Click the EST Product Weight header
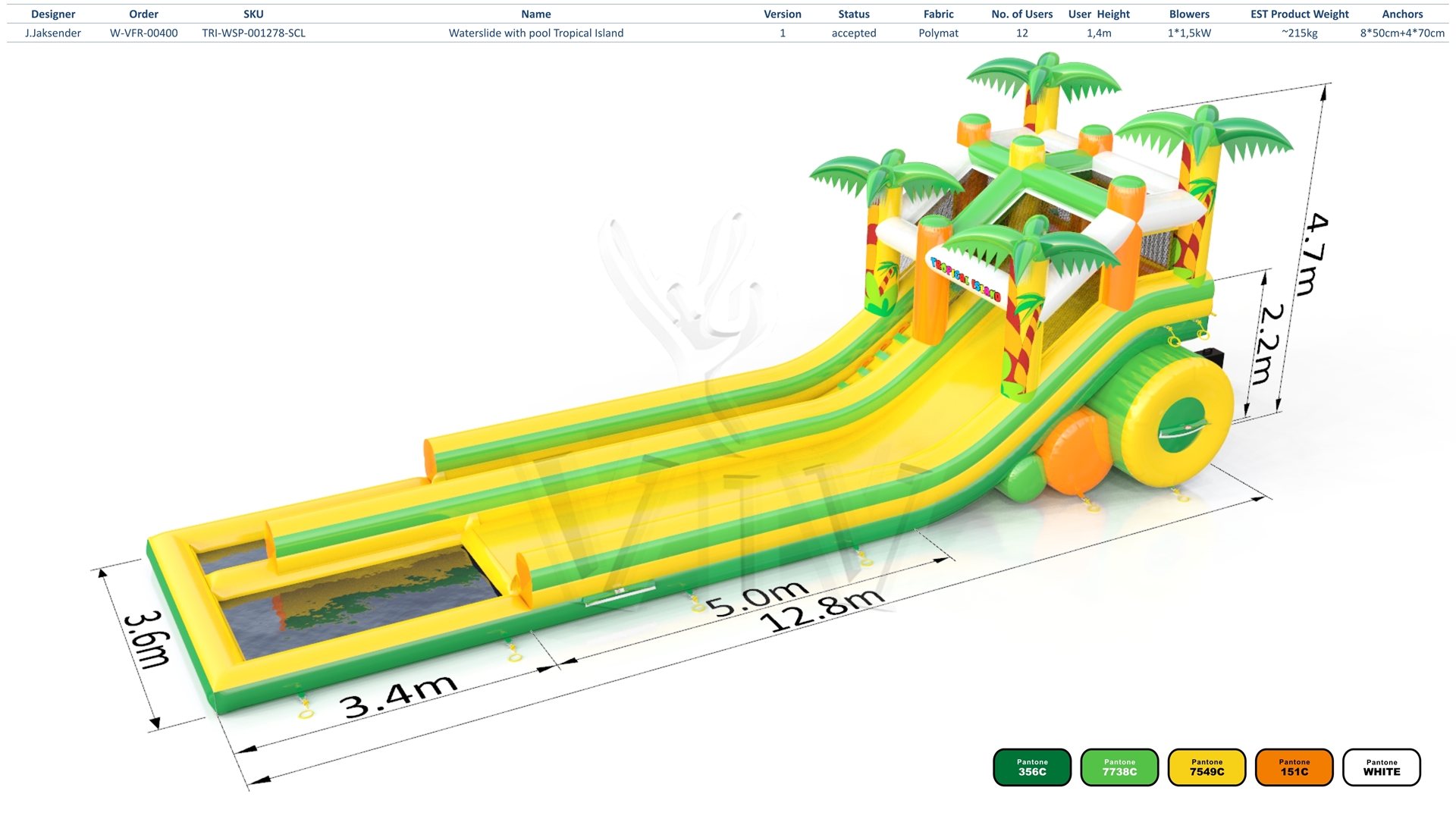The image size is (1456, 819). pyautogui.click(x=1300, y=14)
